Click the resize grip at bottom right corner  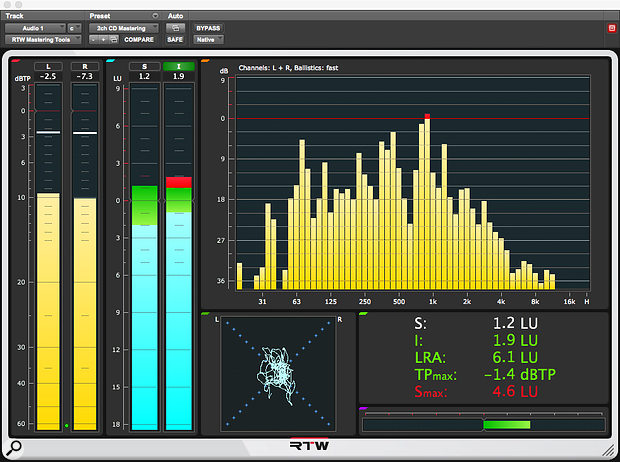click(x=608, y=450)
